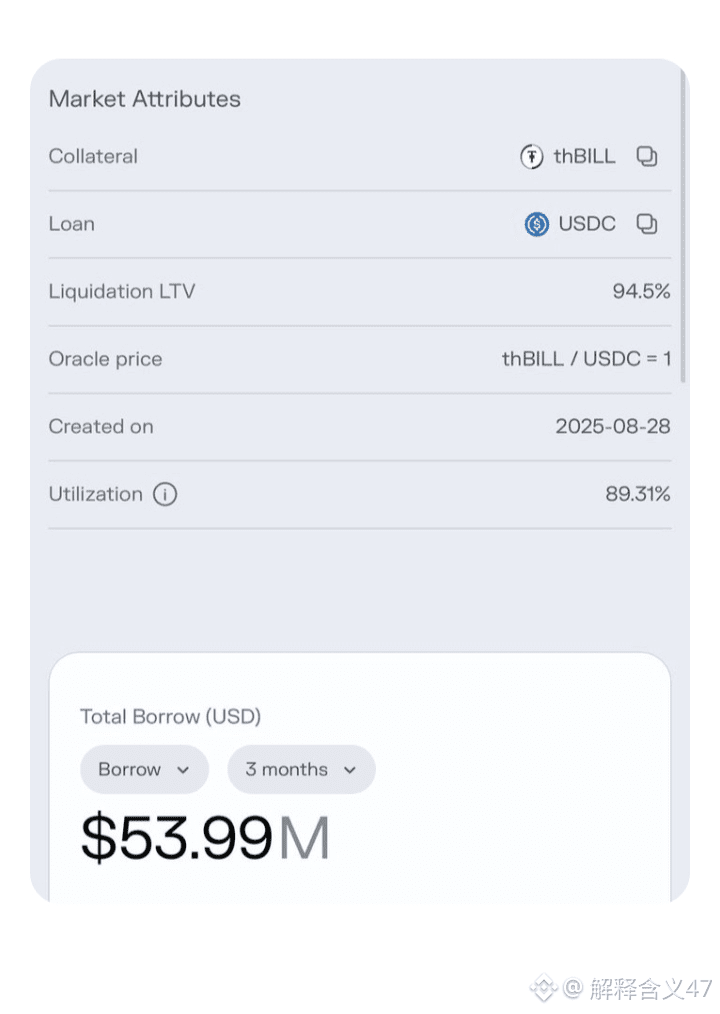Screen dimensions: 720x1014
Task: Click the panel's vertical scrollbar
Action: pos(683,230)
